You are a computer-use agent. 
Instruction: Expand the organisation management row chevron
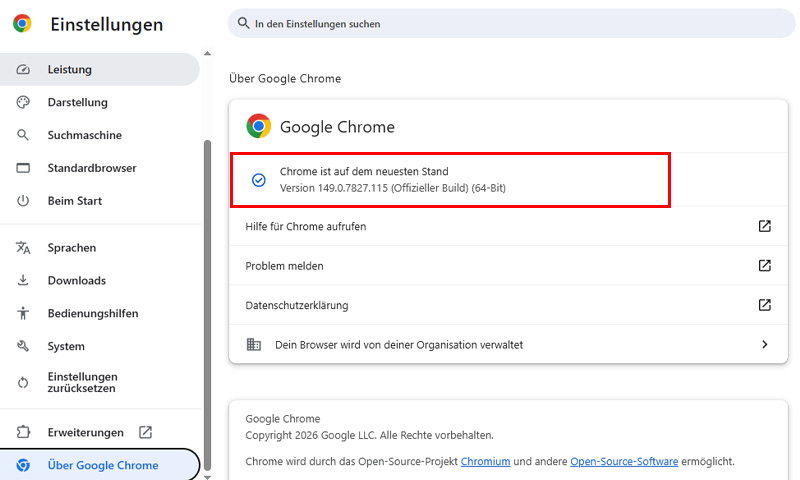(x=764, y=344)
